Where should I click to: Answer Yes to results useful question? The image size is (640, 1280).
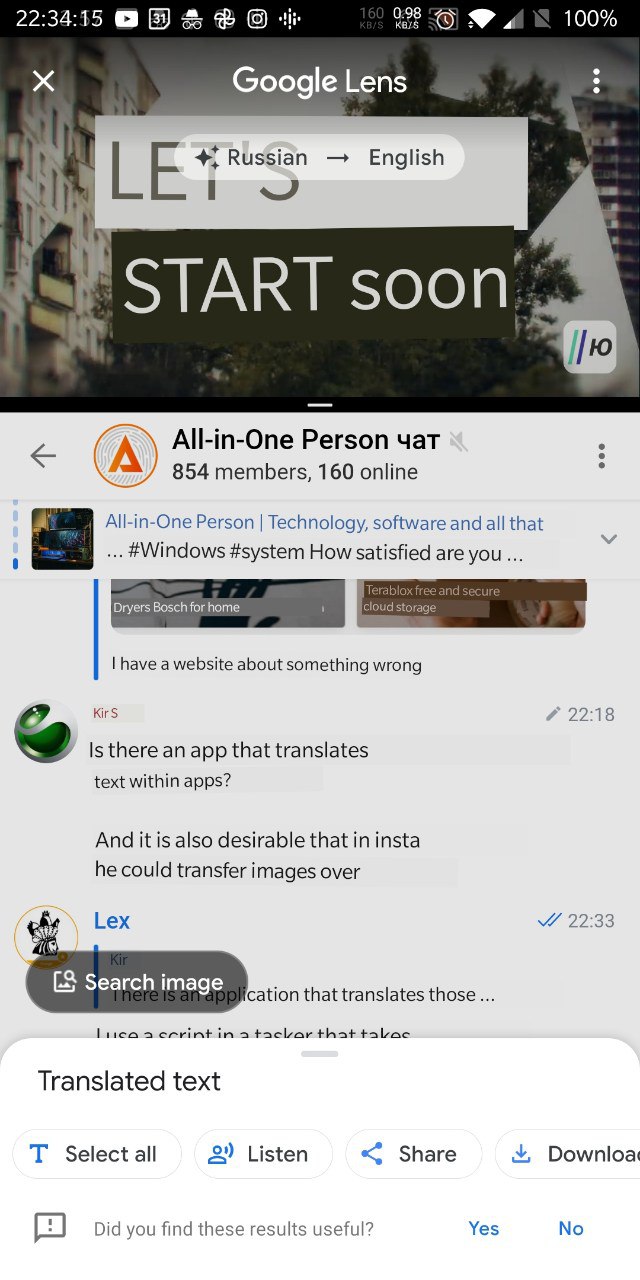click(x=483, y=1228)
